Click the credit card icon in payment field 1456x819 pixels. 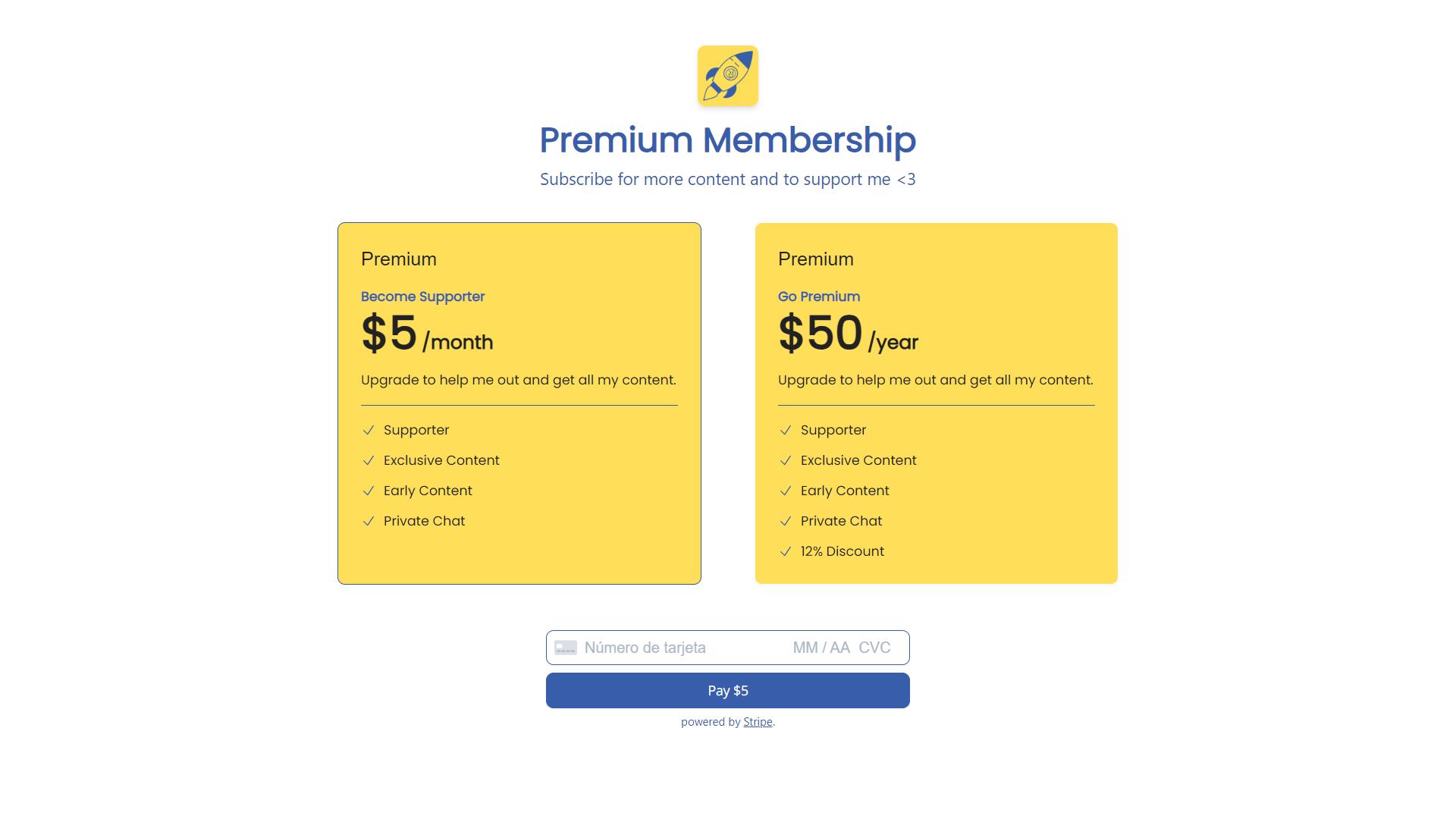coord(566,648)
